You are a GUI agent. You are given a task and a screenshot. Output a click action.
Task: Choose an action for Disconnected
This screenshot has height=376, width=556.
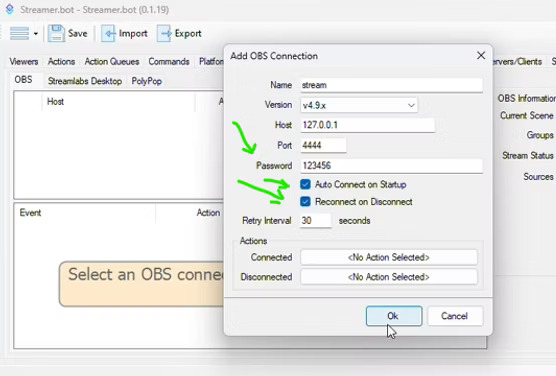click(389, 277)
